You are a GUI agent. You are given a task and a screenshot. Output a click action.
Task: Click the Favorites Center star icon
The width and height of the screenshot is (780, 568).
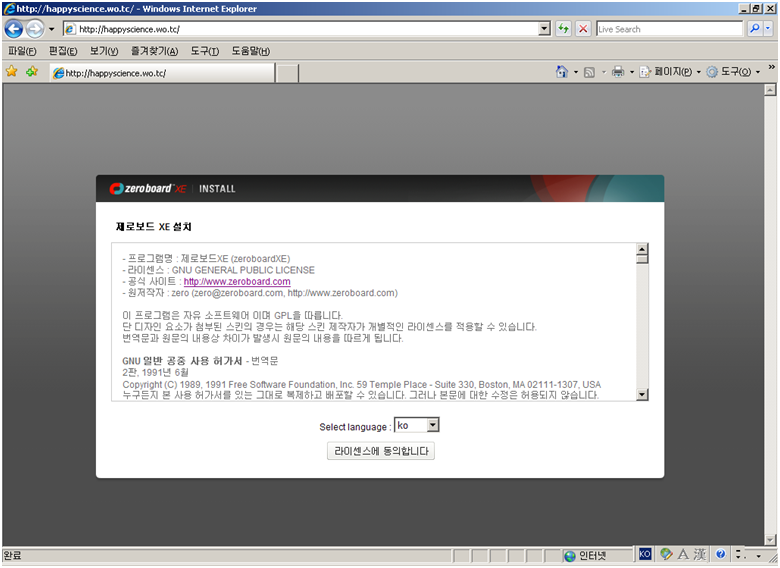coord(11,72)
